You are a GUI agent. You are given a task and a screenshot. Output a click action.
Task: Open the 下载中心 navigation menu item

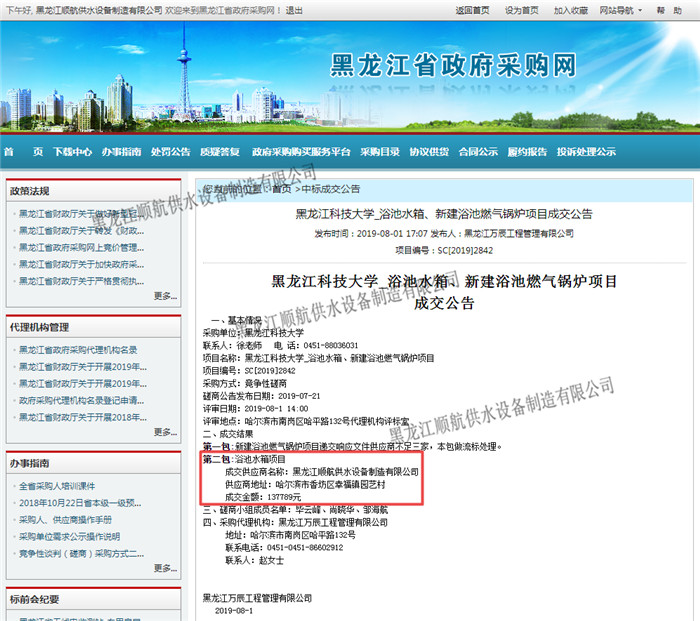pos(72,152)
